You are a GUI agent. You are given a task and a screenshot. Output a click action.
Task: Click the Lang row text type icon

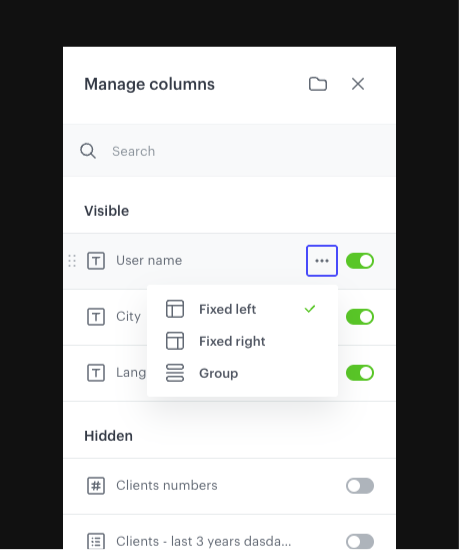[96, 373]
